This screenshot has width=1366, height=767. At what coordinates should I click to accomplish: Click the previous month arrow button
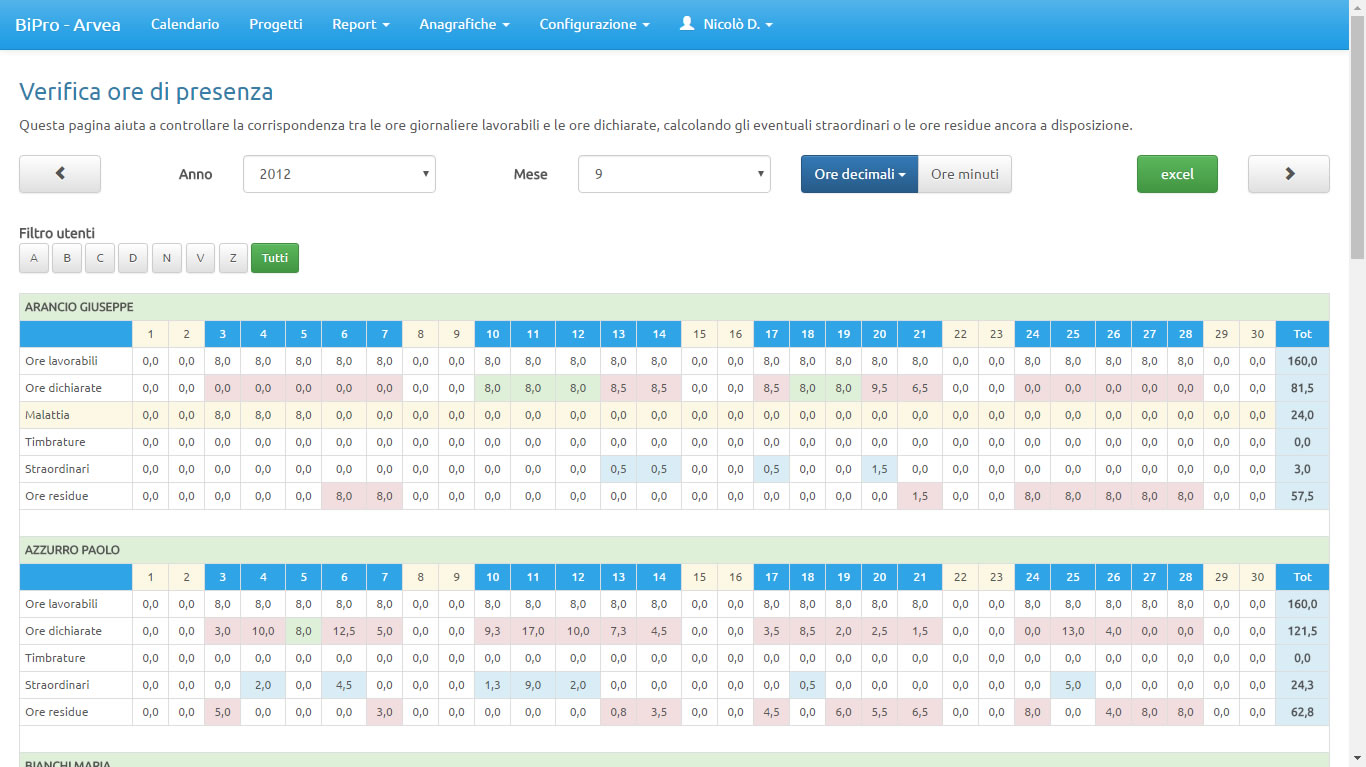[x=60, y=174]
